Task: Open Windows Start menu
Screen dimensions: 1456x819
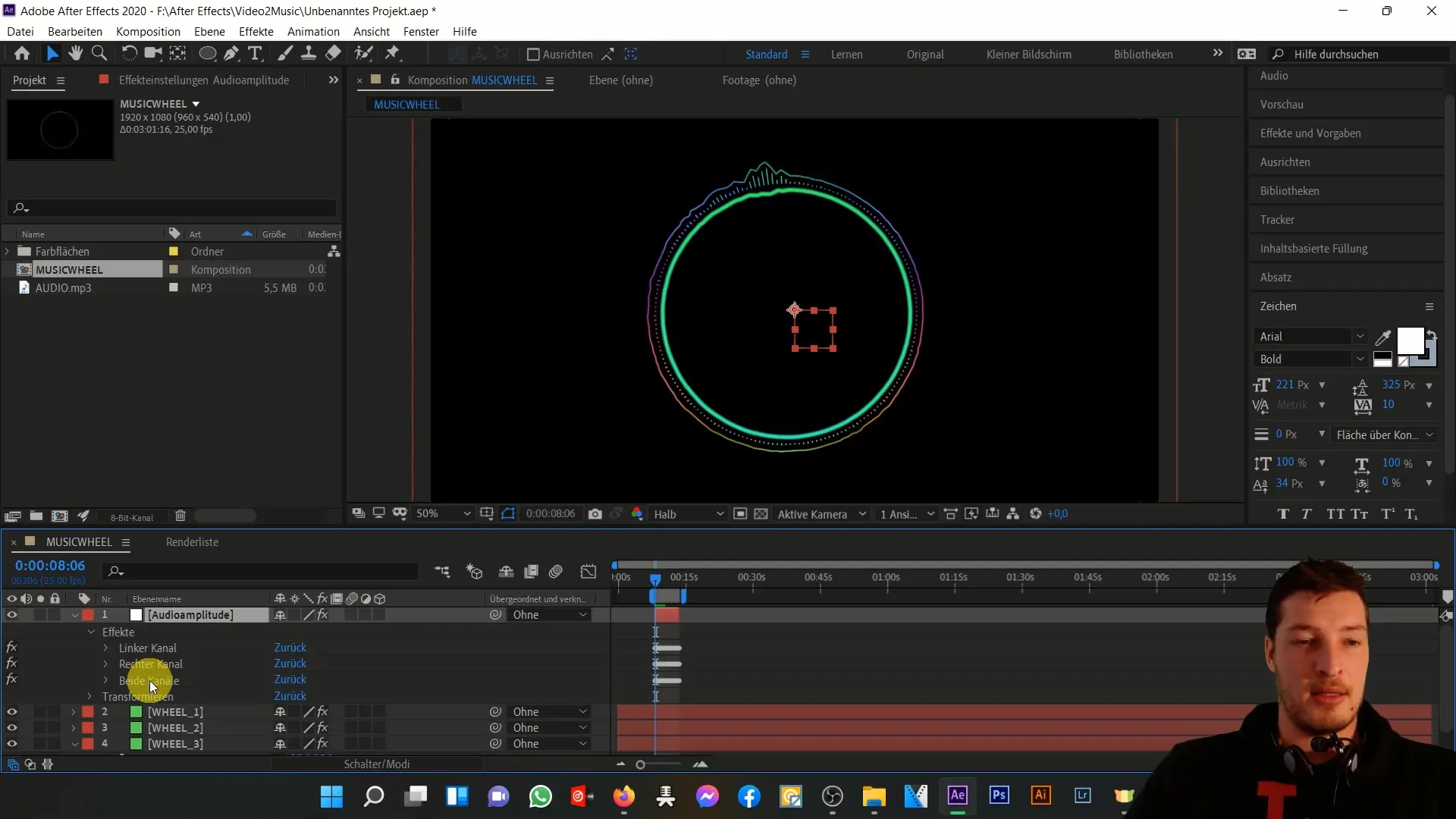Action: tap(331, 796)
